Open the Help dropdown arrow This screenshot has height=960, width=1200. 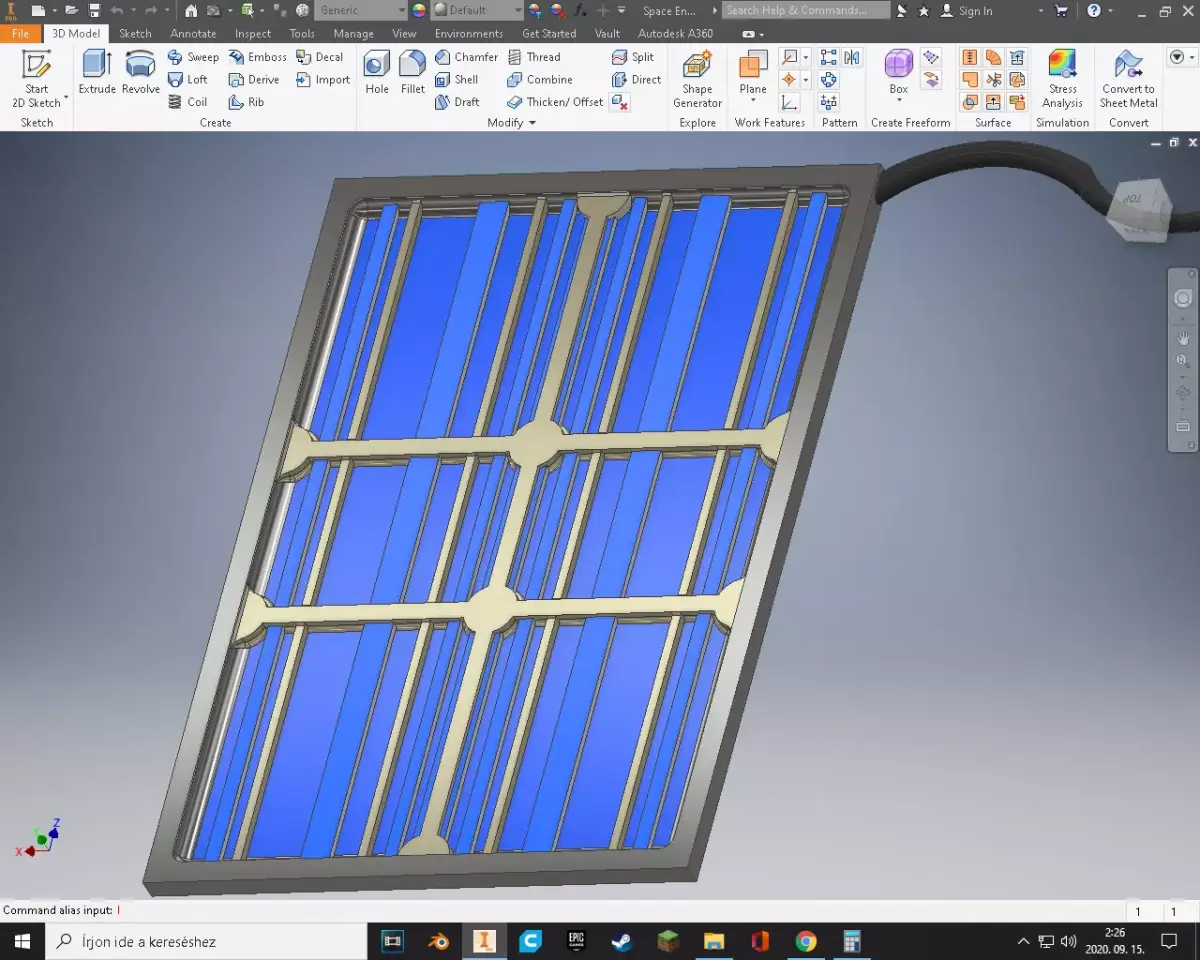(x=1111, y=10)
